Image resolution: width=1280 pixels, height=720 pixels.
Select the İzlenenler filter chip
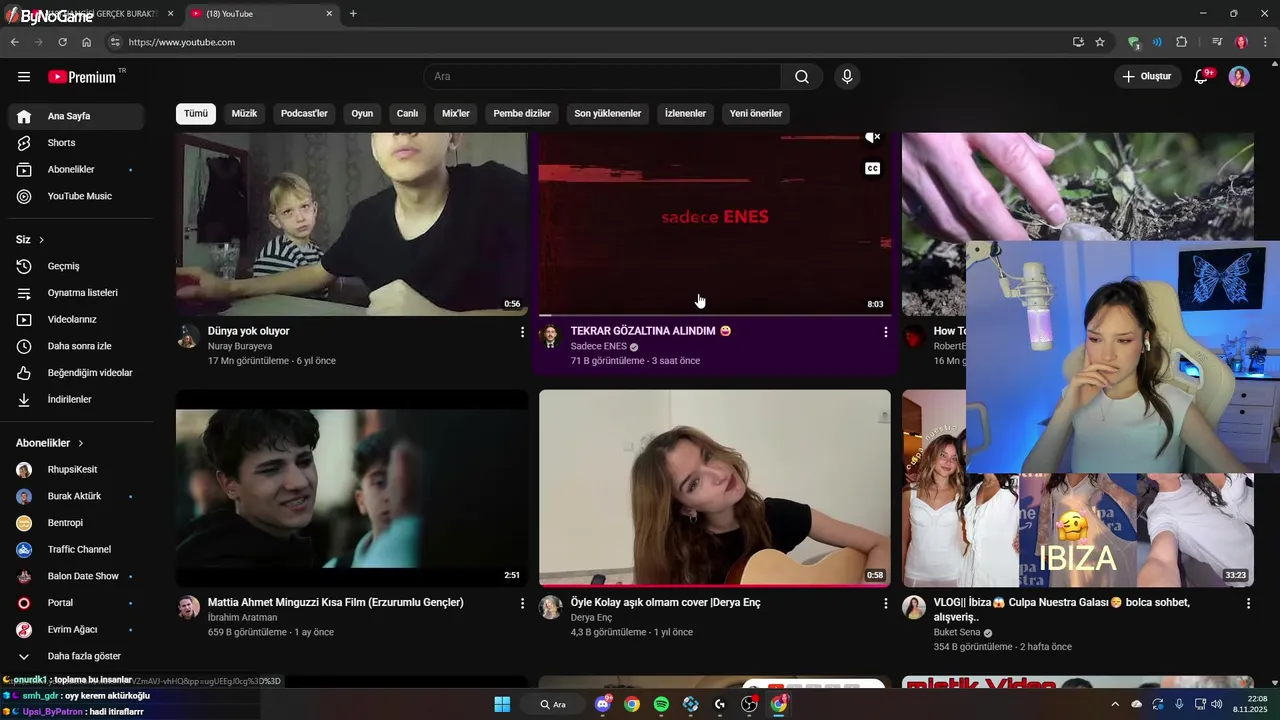685,113
